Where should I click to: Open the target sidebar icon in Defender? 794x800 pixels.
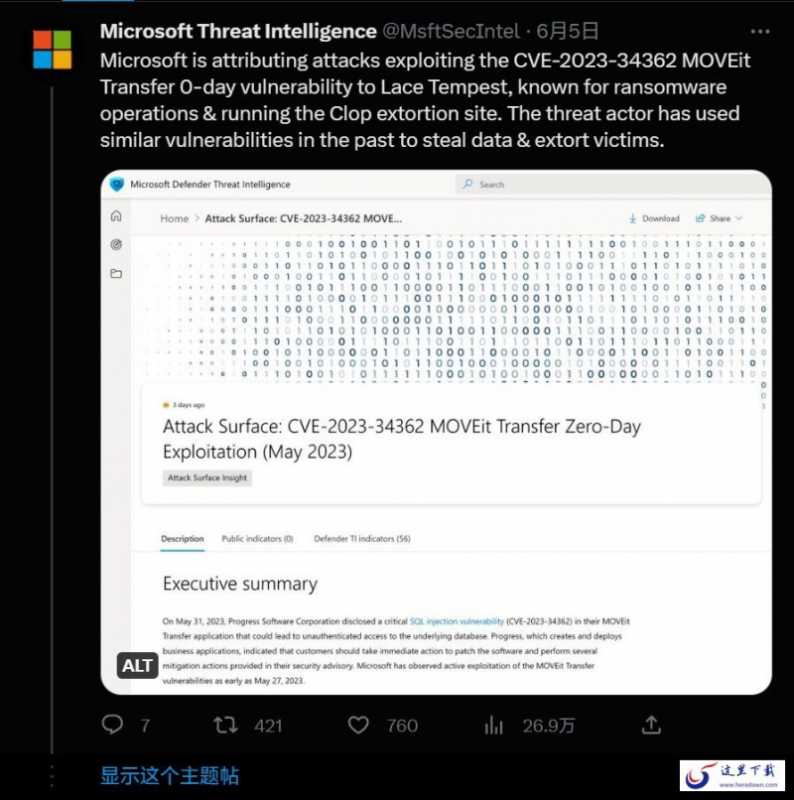point(116,244)
